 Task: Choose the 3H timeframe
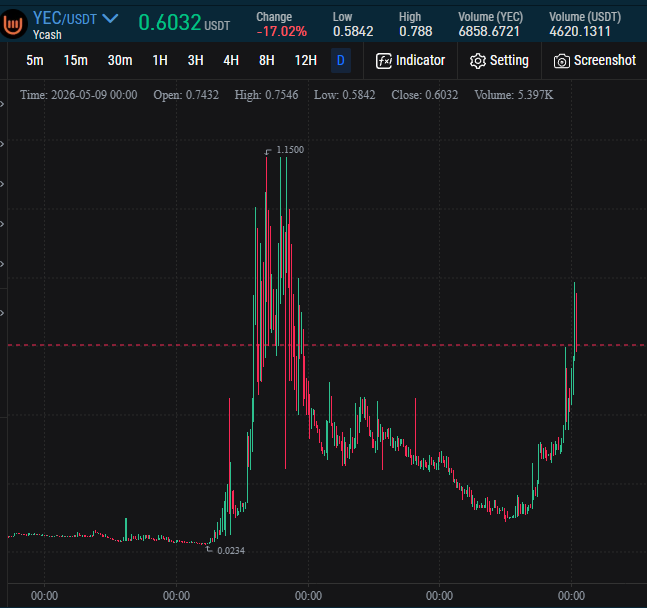(196, 60)
